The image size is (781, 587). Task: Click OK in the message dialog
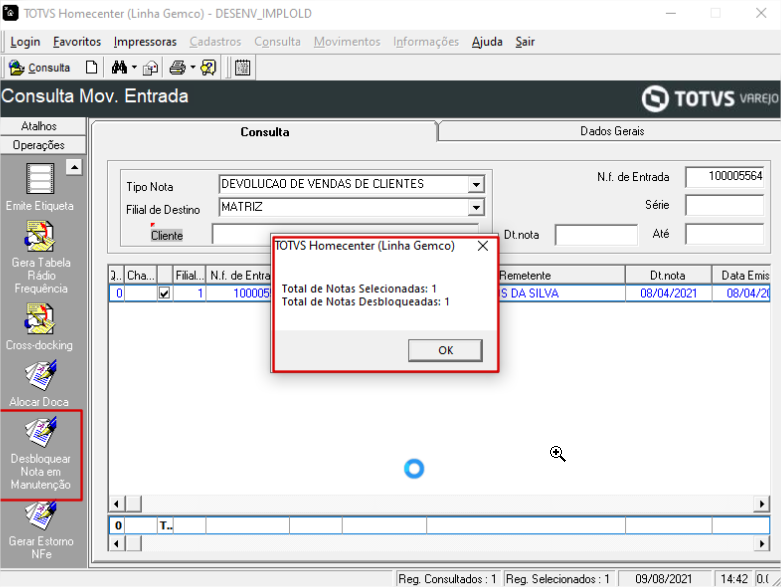pyautogui.click(x=445, y=350)
